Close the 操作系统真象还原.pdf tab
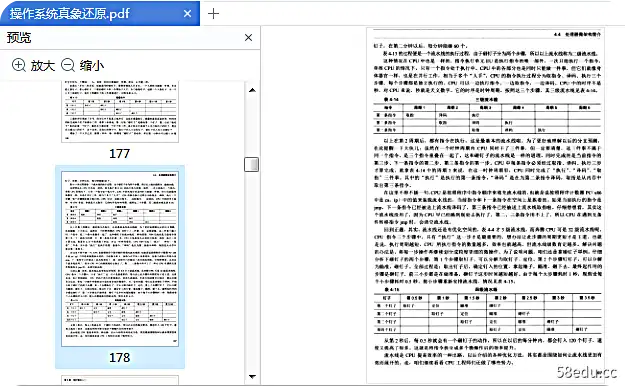This screenshot has width=625, height=386. pos(187,14)
